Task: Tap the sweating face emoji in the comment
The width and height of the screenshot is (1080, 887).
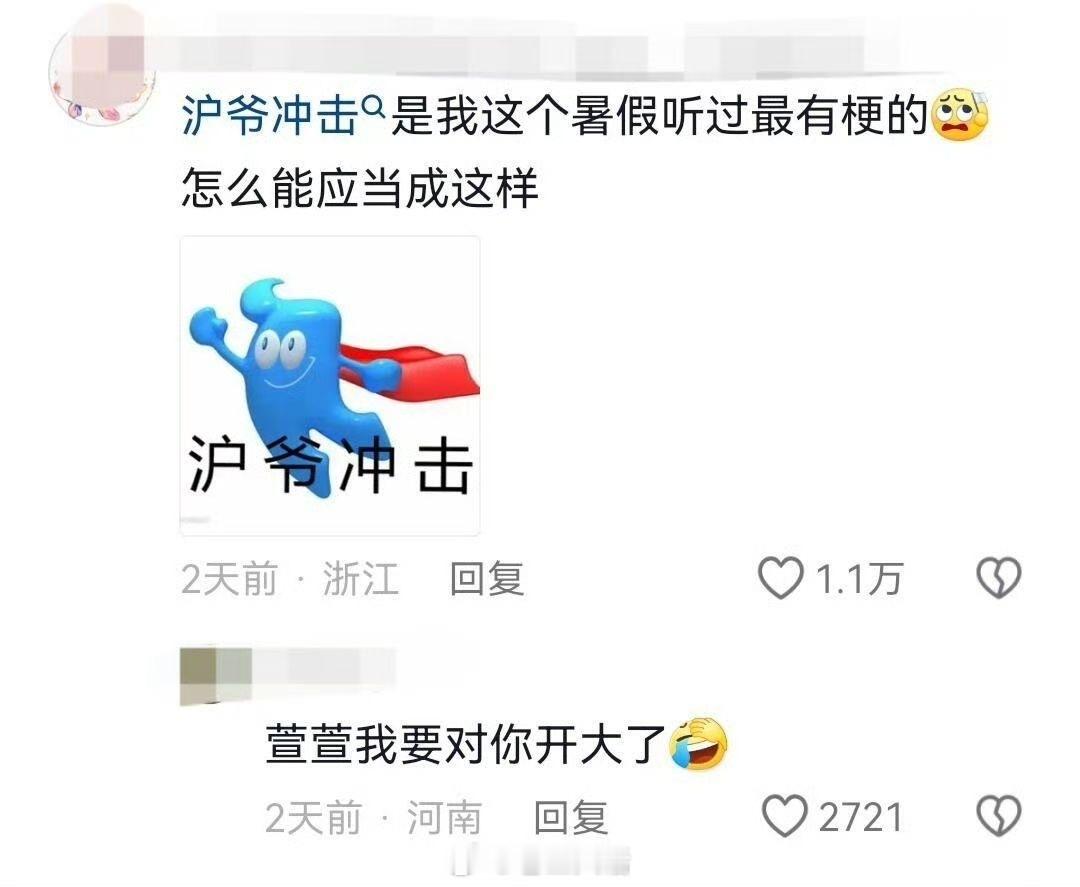Action: coord(959,115)
